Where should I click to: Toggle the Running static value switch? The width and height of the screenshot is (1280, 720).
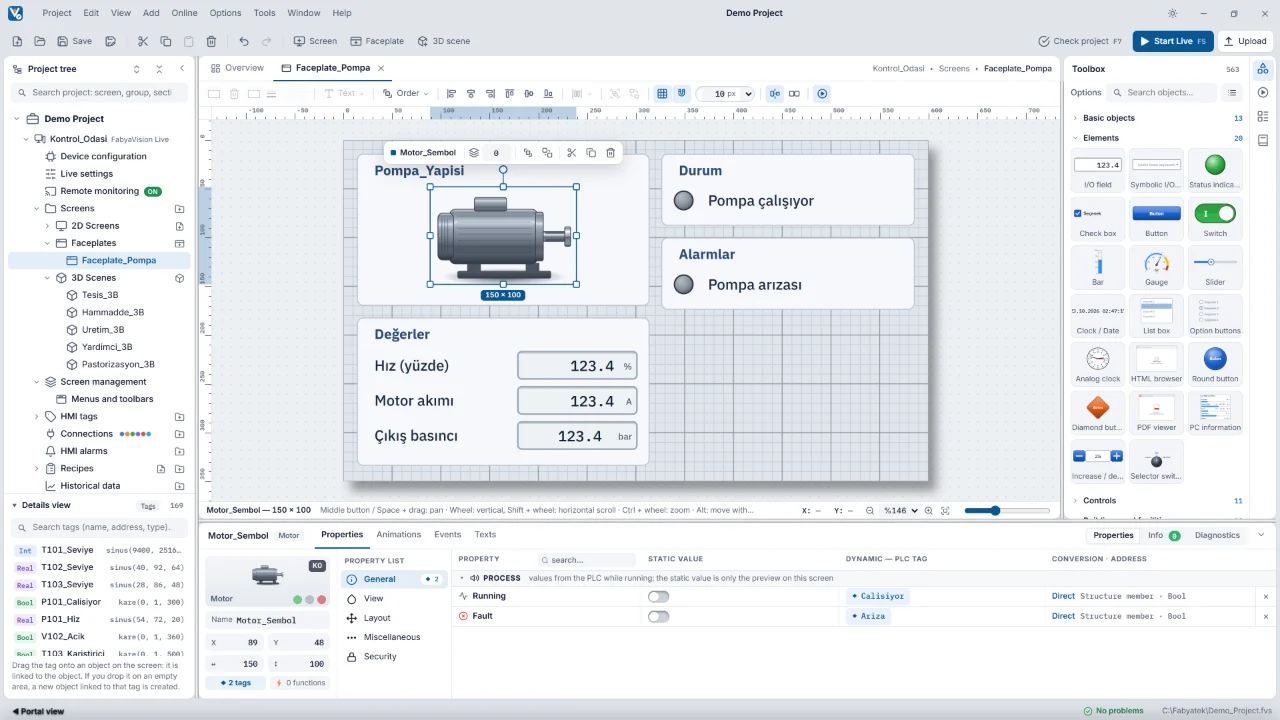658,596
